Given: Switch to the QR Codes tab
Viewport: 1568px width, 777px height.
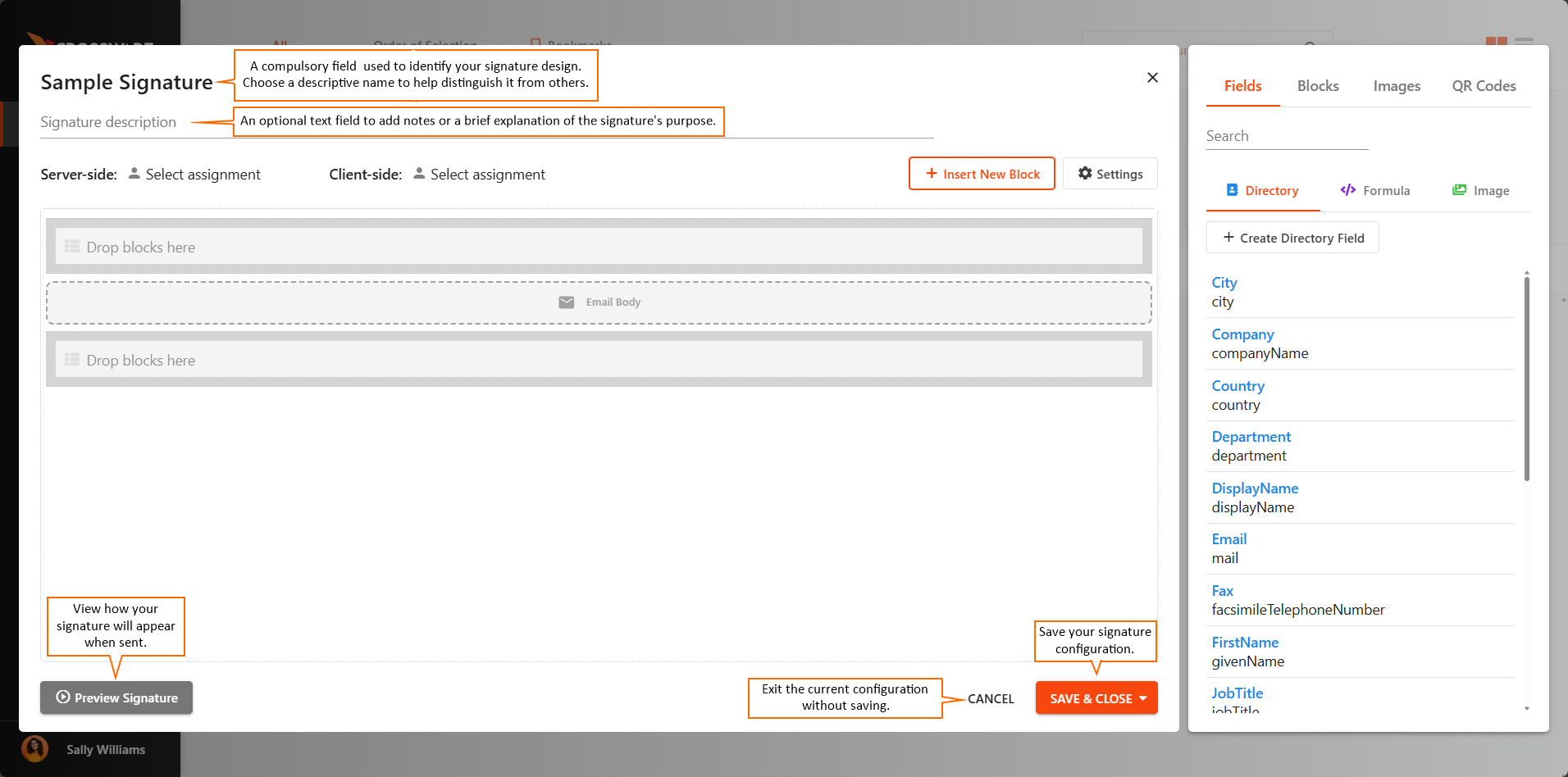Looking at the screenshot, I should coord(1484,85).
